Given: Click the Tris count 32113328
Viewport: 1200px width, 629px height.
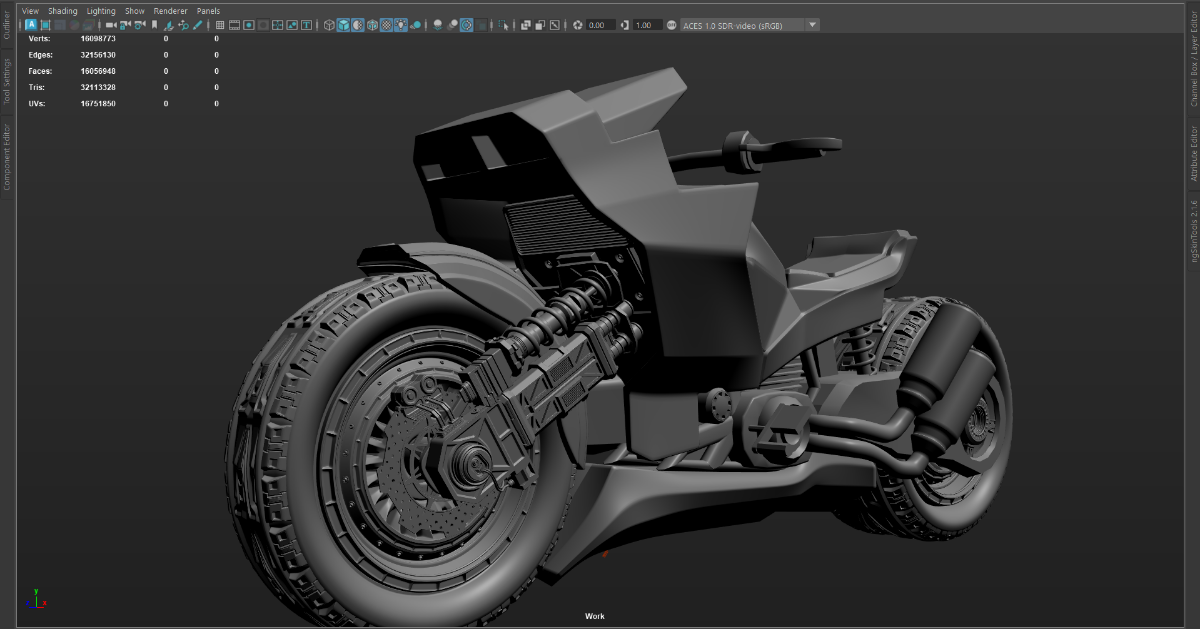Looking at the screenshot, I should click(x=98, y=87).
